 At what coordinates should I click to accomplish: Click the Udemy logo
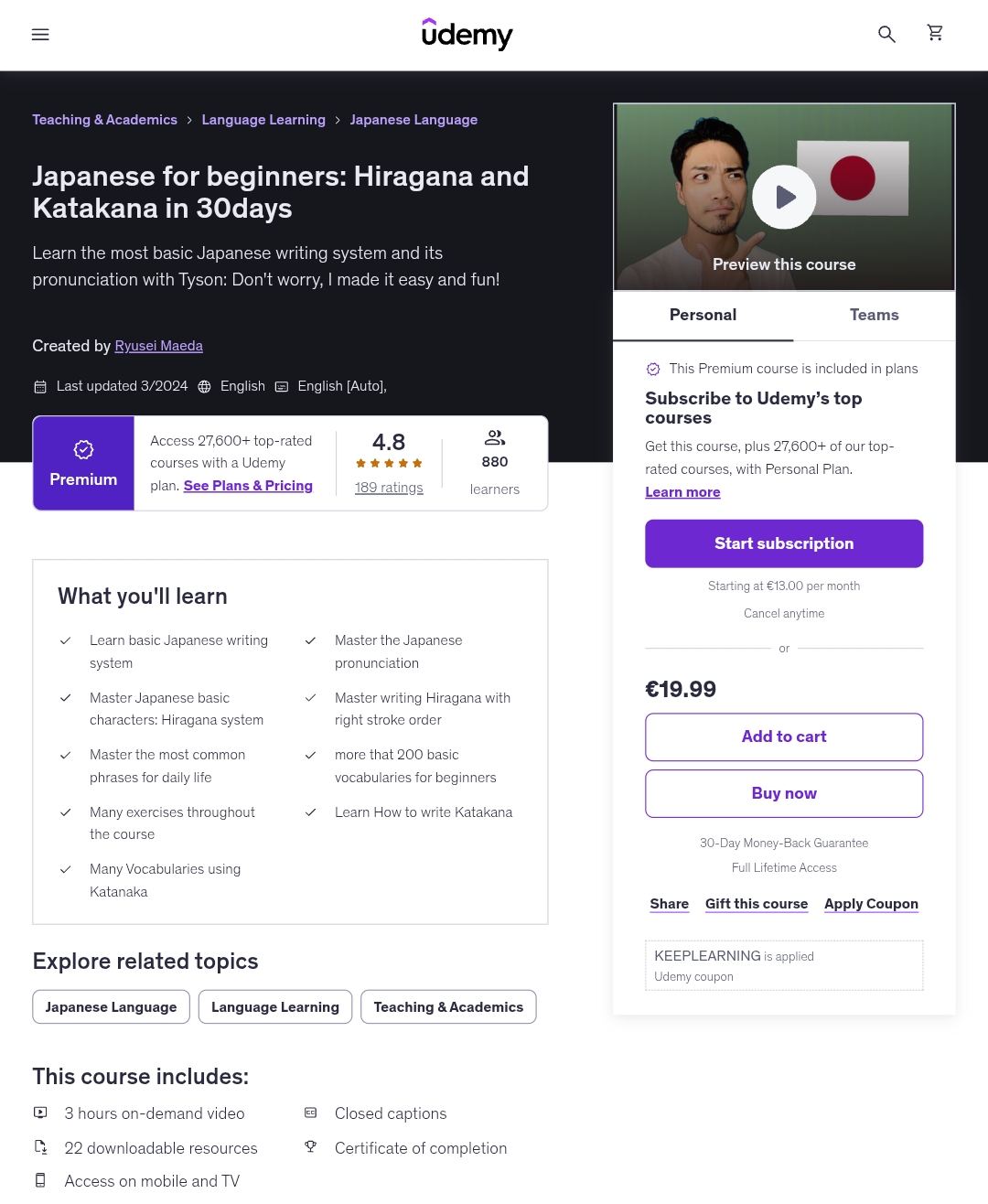[467, 35]
